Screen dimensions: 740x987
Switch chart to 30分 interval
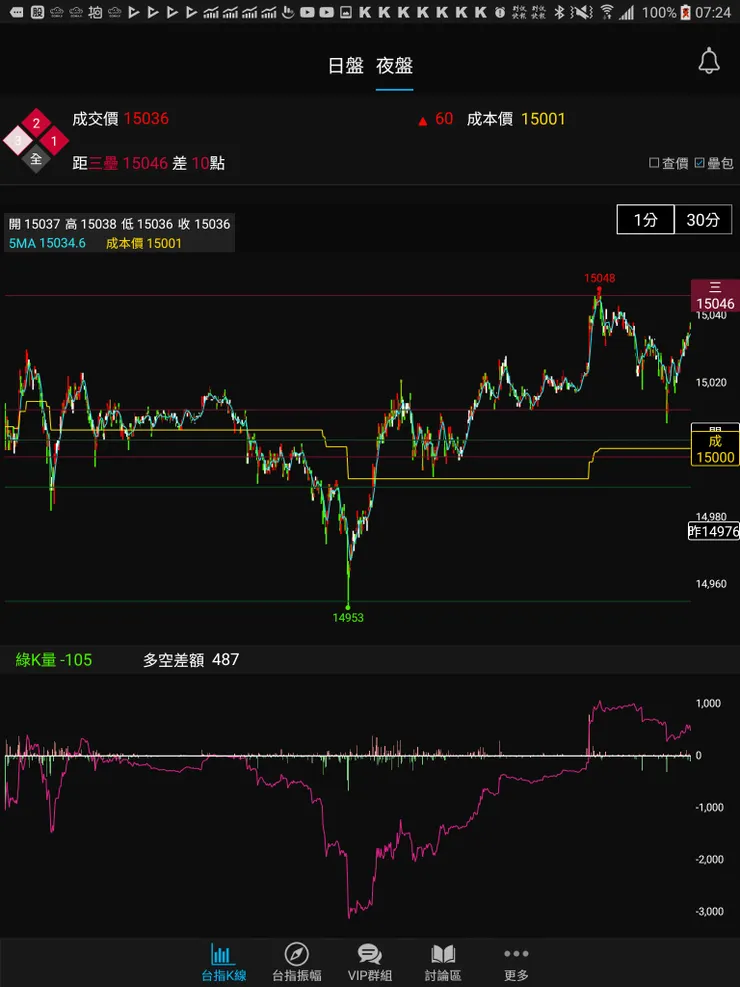pyautogui.click(x=703, y=220)
